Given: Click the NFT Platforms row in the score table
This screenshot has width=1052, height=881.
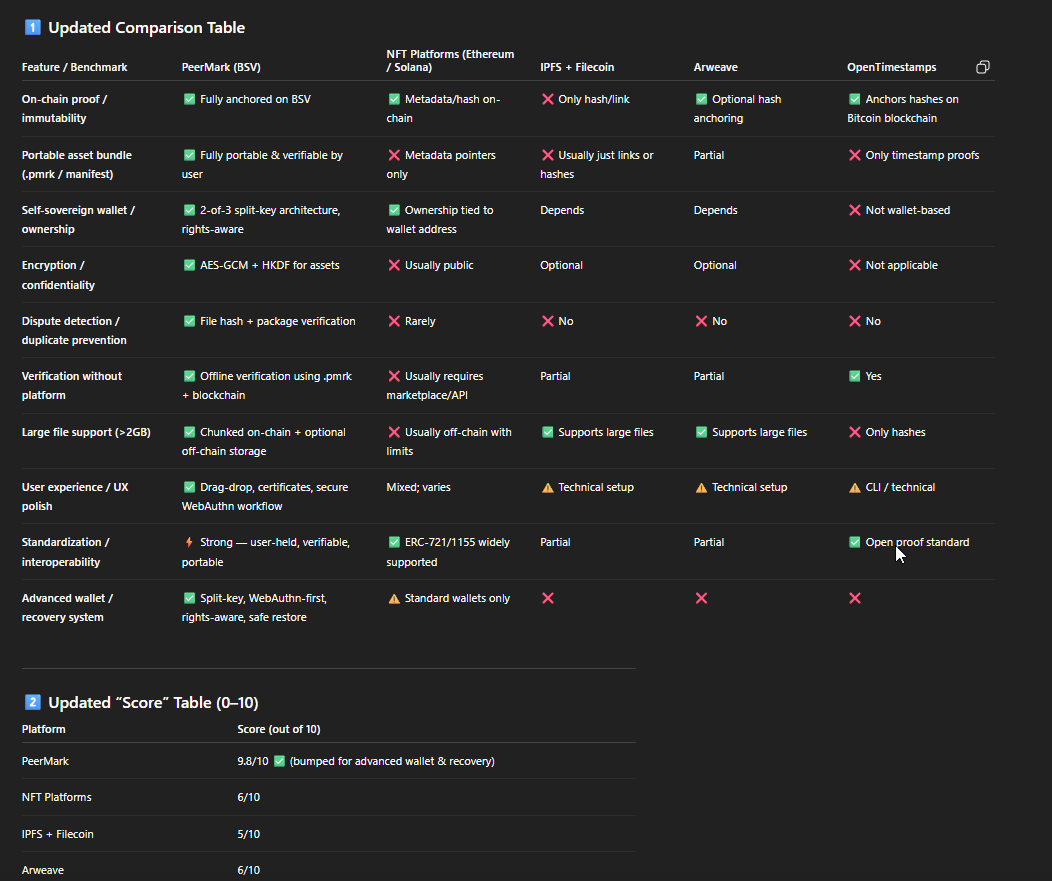Looking at the screenshot, I should (329, 797).
